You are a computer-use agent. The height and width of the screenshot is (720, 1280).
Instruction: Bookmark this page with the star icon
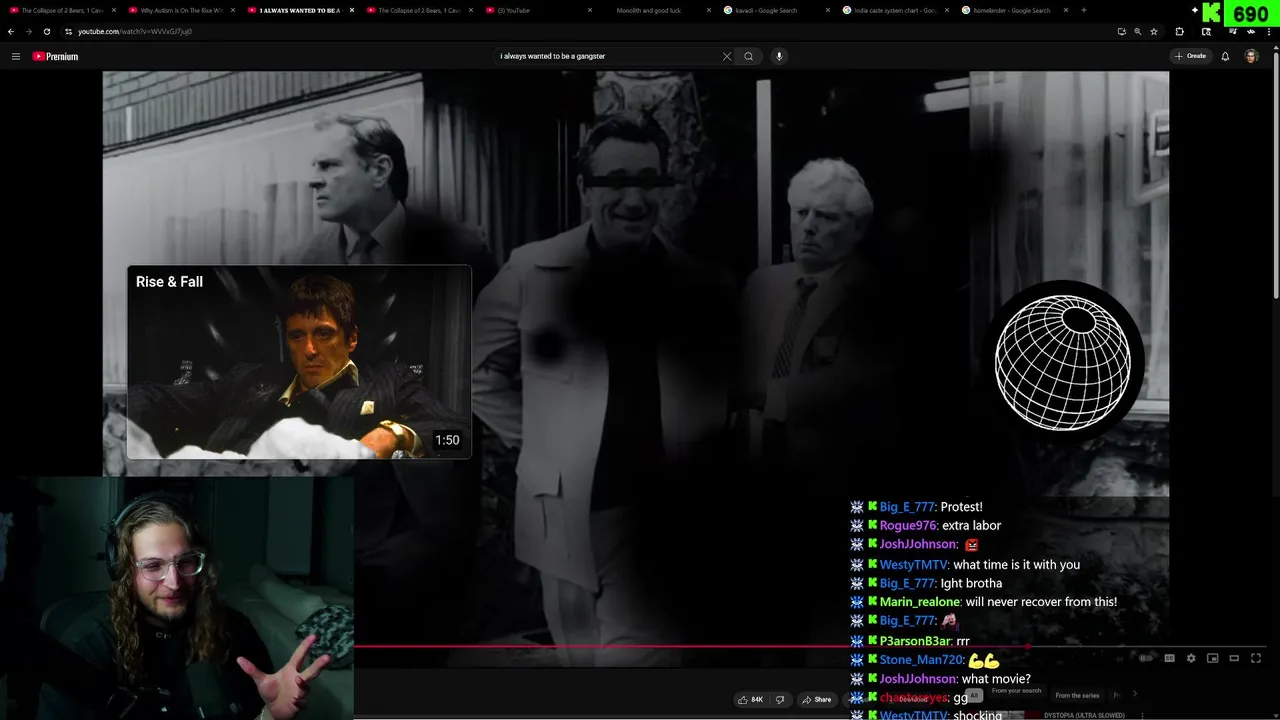pyautogui.click(x=1154, y=31)
